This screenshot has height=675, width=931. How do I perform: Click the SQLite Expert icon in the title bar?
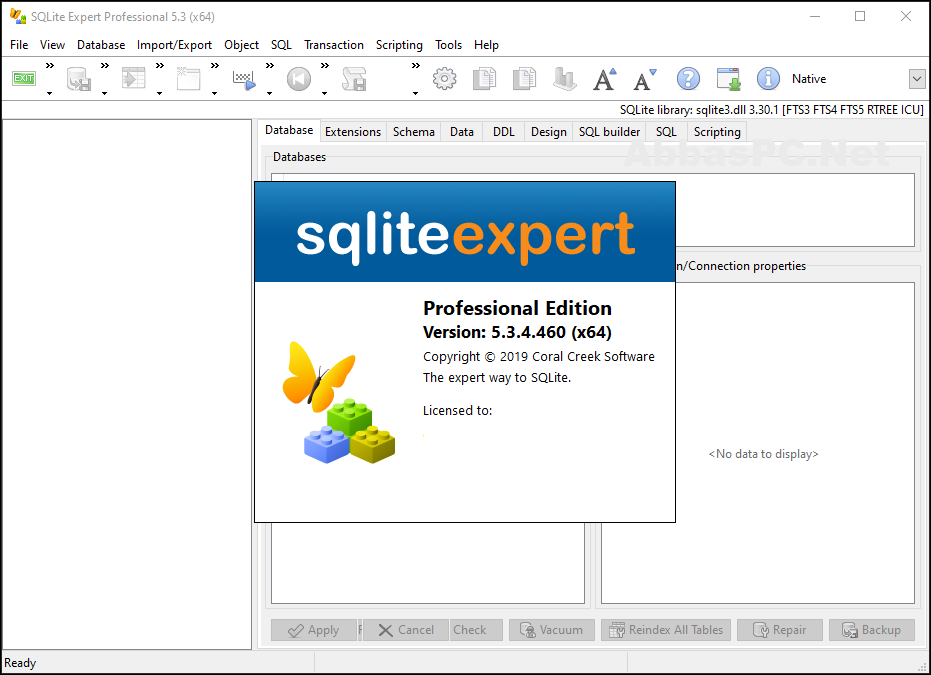pos(18,17)
